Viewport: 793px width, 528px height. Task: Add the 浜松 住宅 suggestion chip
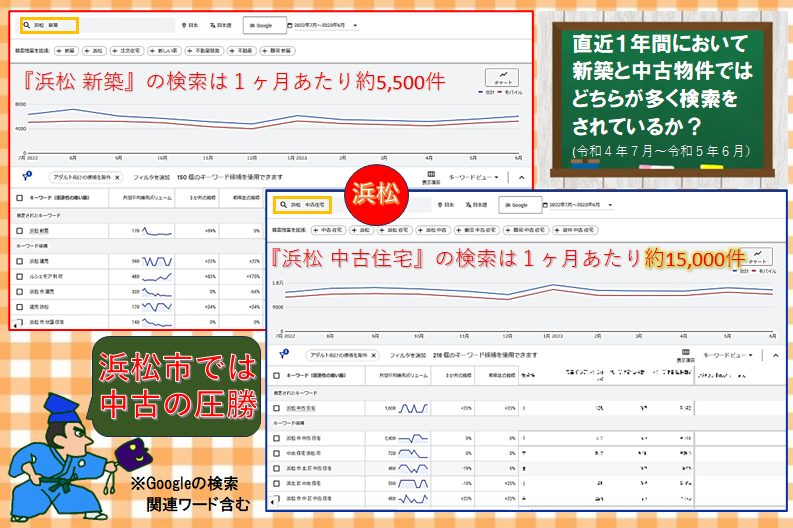pos(394,230)
